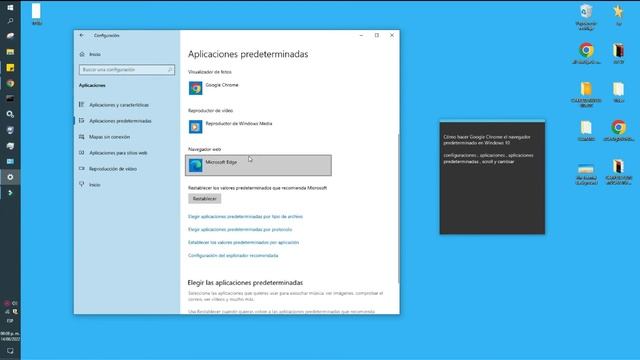Click the clock and date in the taskbar

click(10, 336)
